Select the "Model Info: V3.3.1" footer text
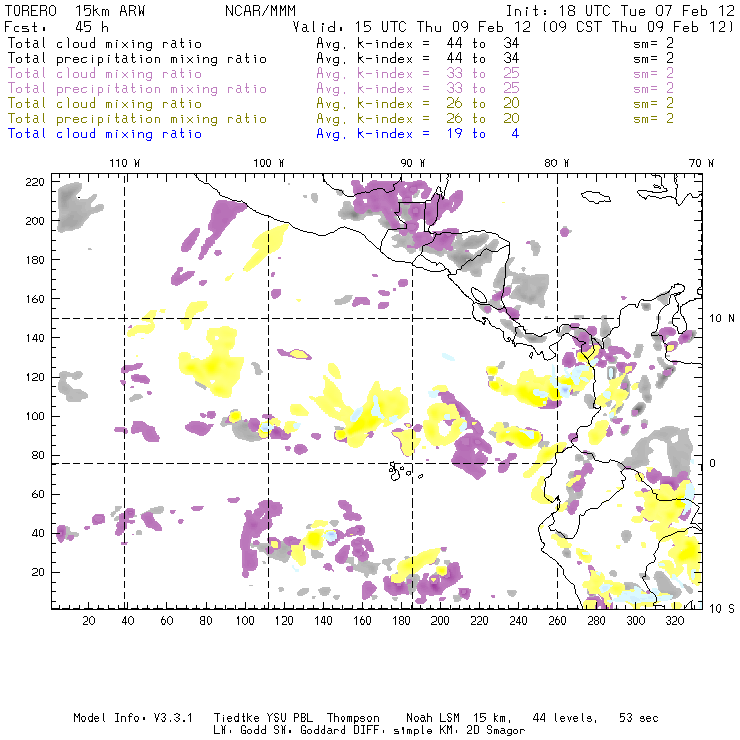The image size is (740, 740). click(133, 718)
